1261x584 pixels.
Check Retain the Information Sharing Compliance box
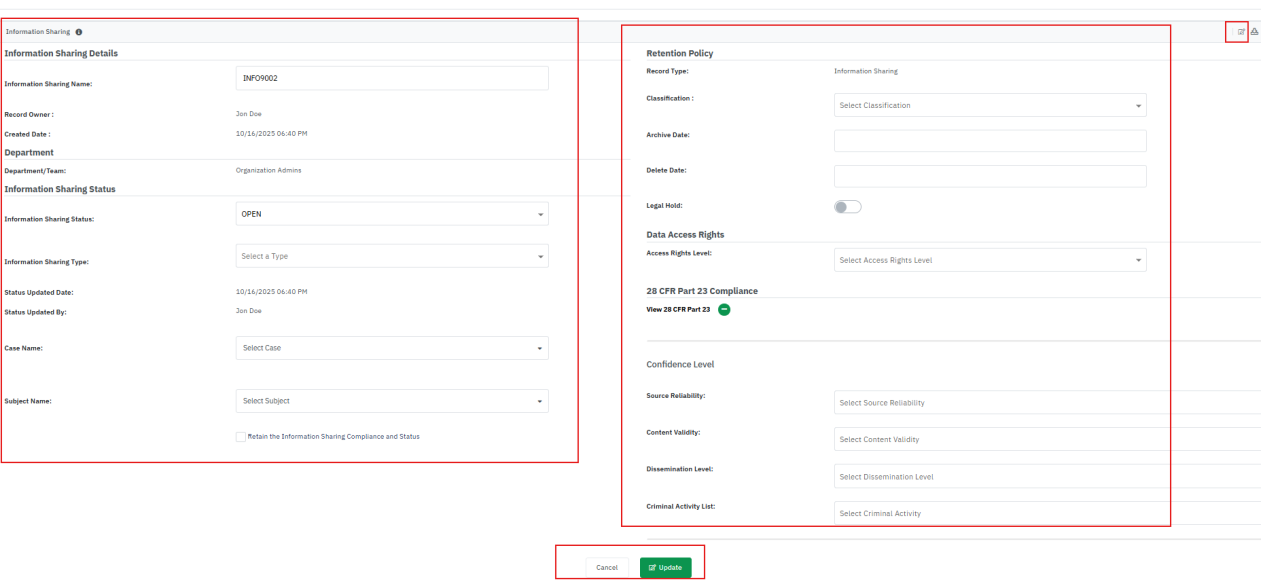click(x=241, y=437)
